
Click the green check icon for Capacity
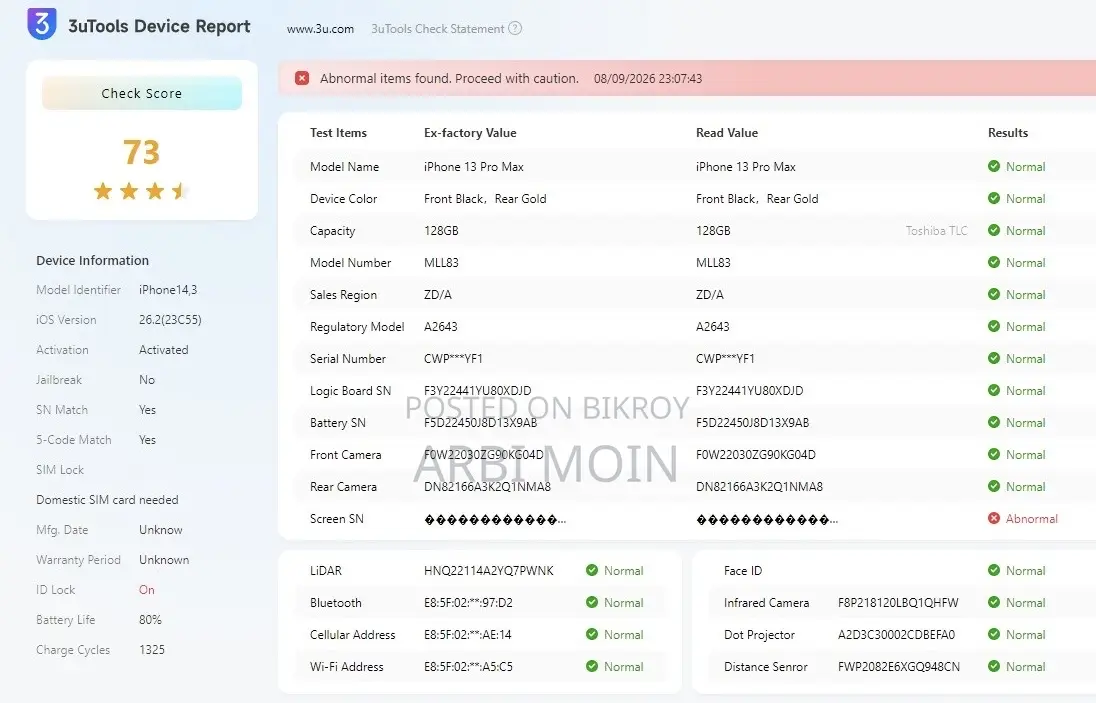994,231
